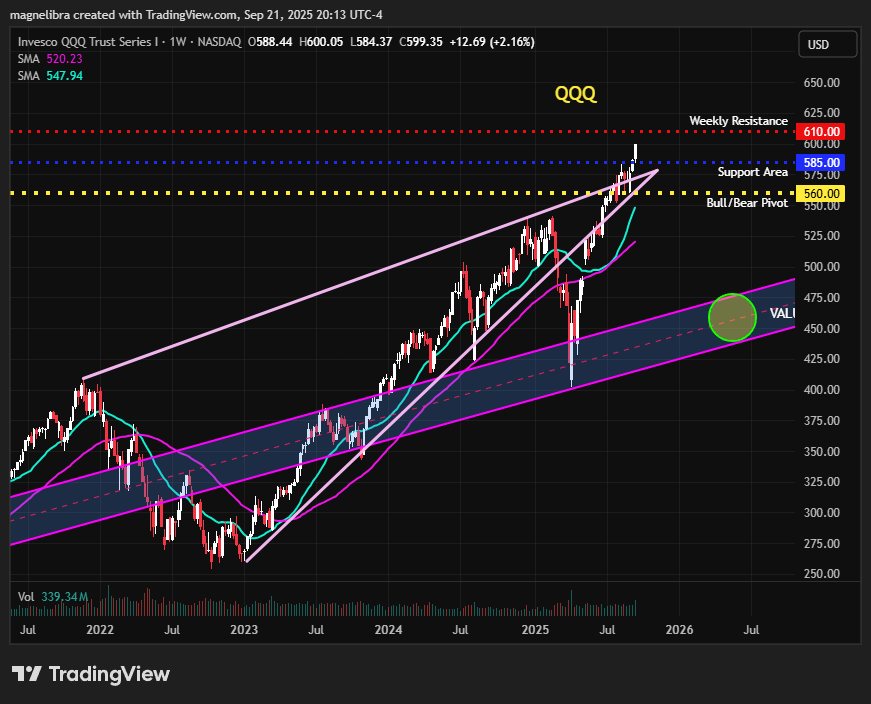The height and width of the screenshot is (704, 871).
Task: Click the 2025 label on time axis
Action: pyautogui.click(x=535, y=630)
